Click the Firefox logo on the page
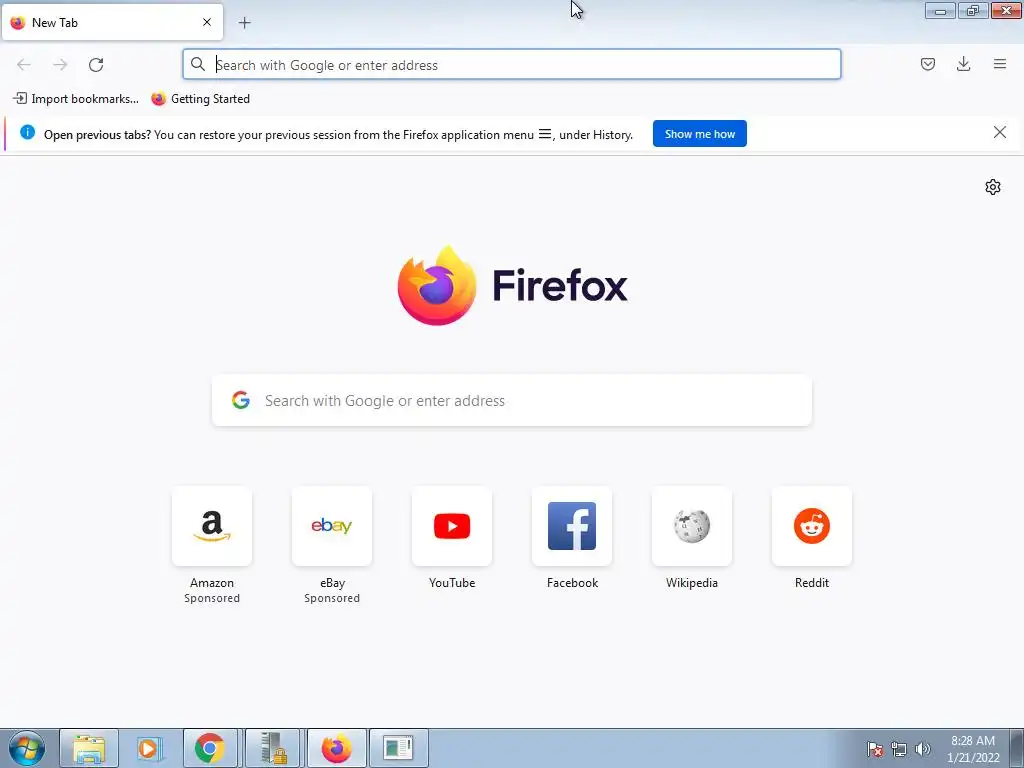Viewport: 1024px width, 768px height. [x=512, y=285]
